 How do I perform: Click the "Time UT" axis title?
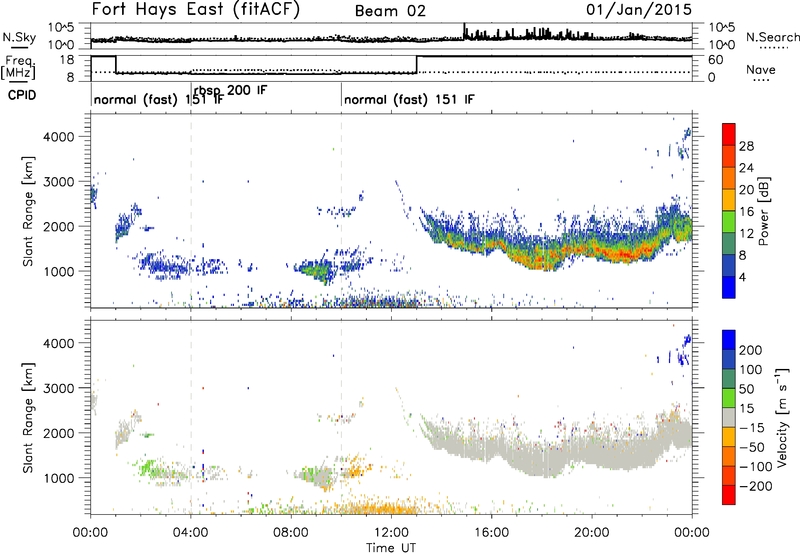click(x=391, y=548)
